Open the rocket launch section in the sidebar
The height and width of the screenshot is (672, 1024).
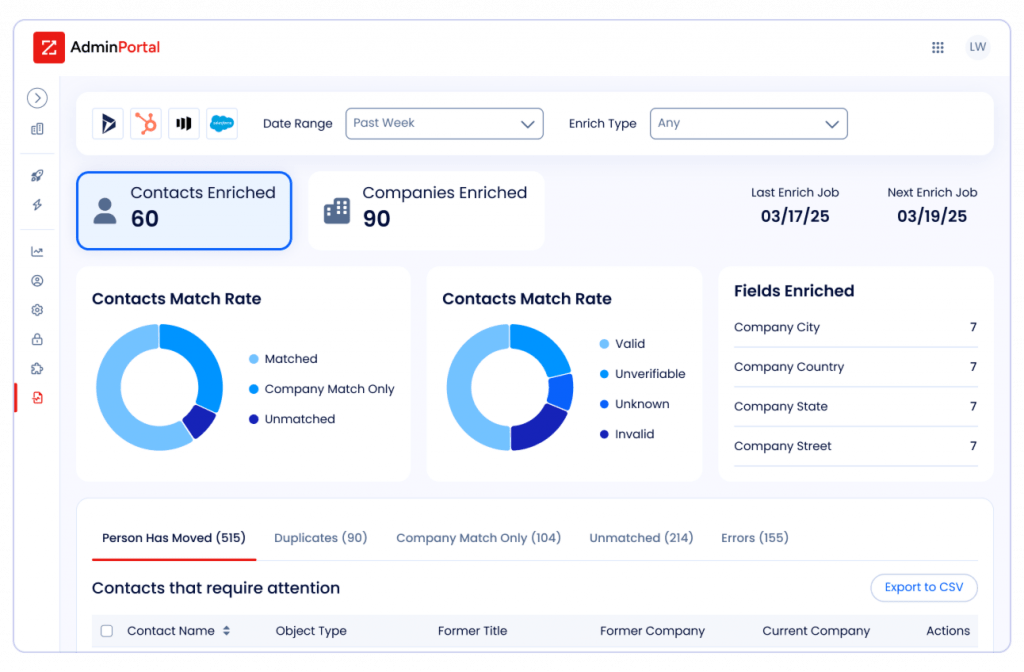[x=37, y=175]
